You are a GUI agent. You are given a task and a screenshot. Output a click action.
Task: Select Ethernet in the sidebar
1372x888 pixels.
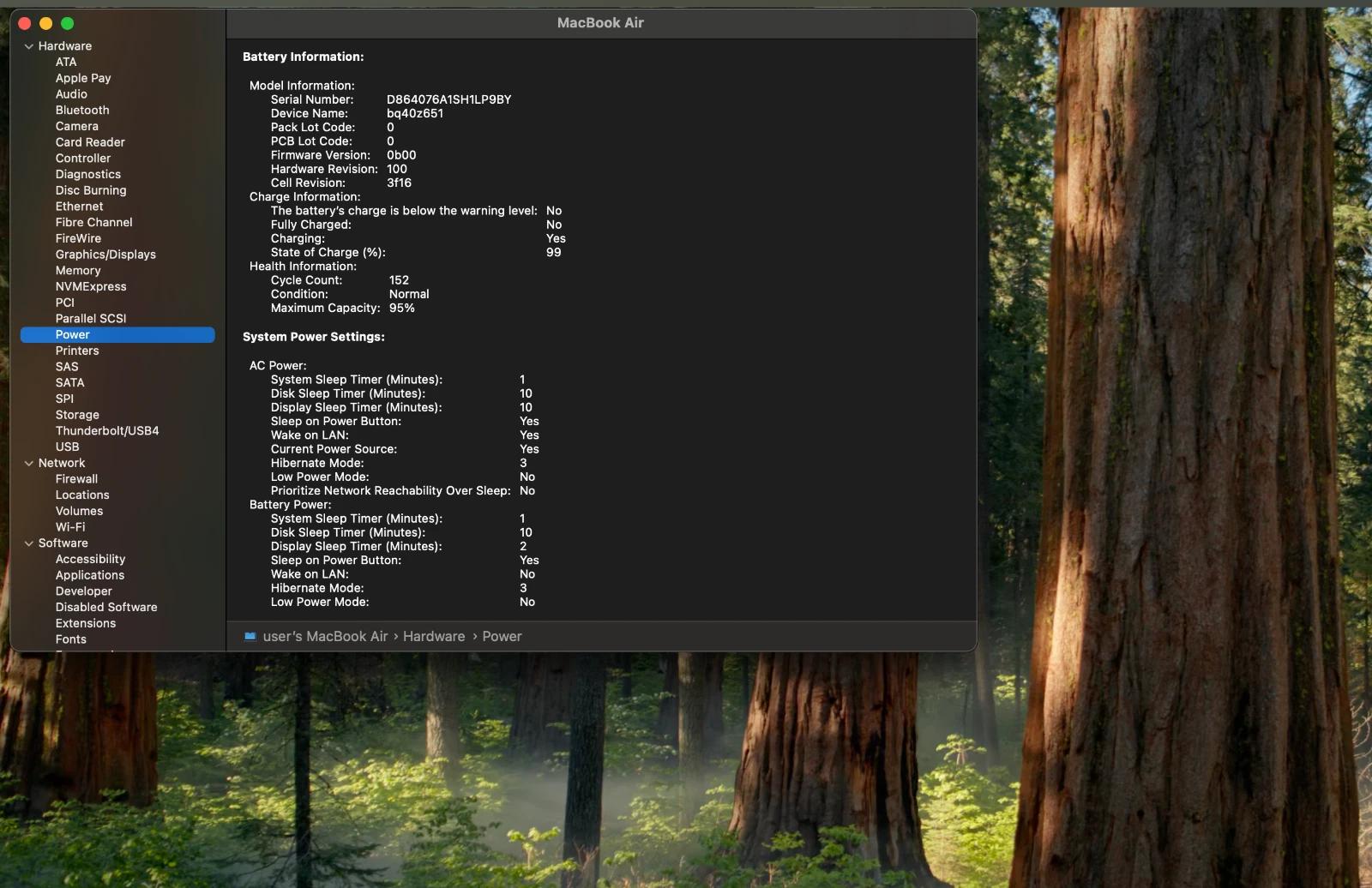coord(80,207)
